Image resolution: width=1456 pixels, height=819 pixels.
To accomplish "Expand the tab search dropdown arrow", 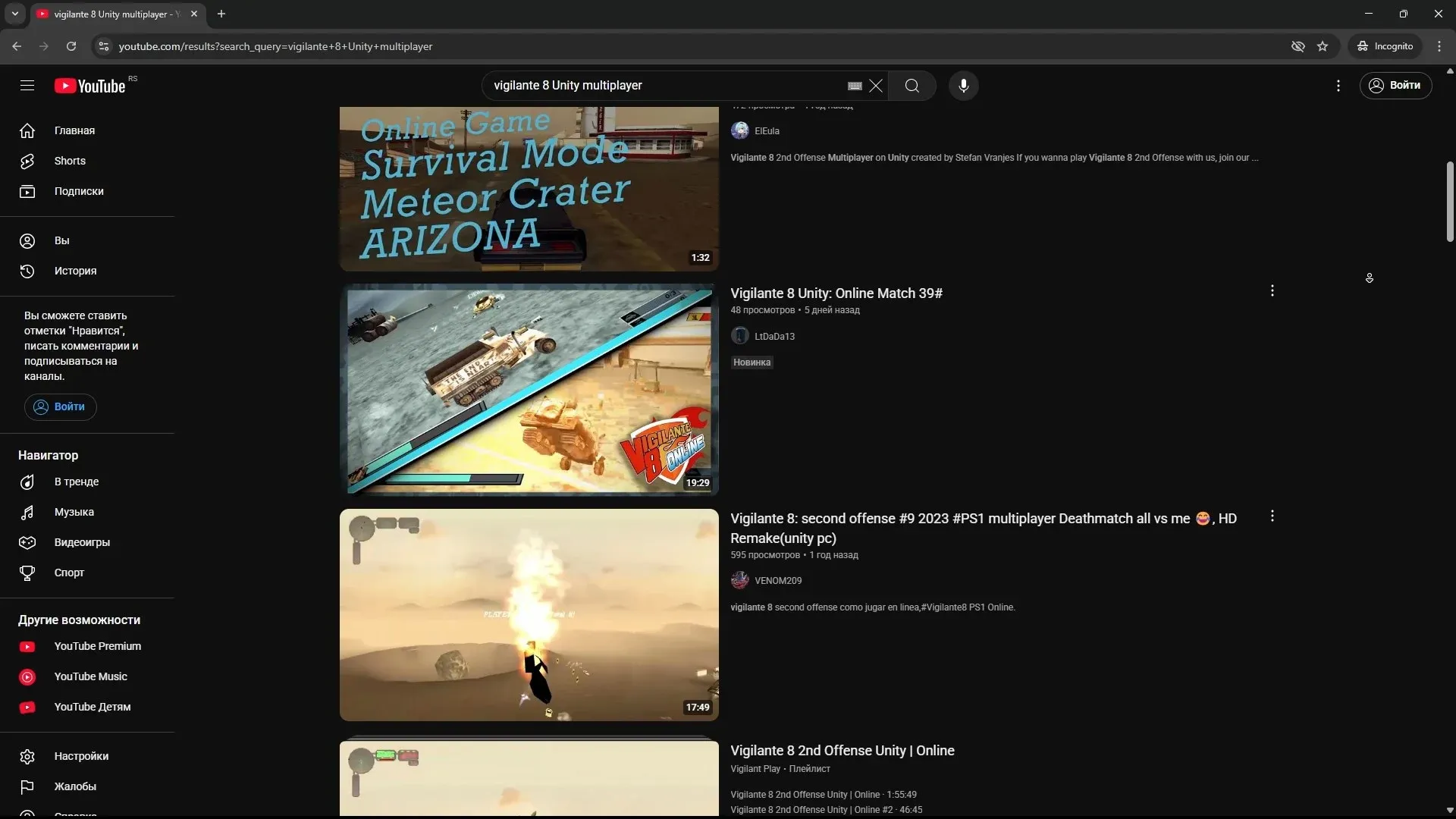I will (14, 14).
